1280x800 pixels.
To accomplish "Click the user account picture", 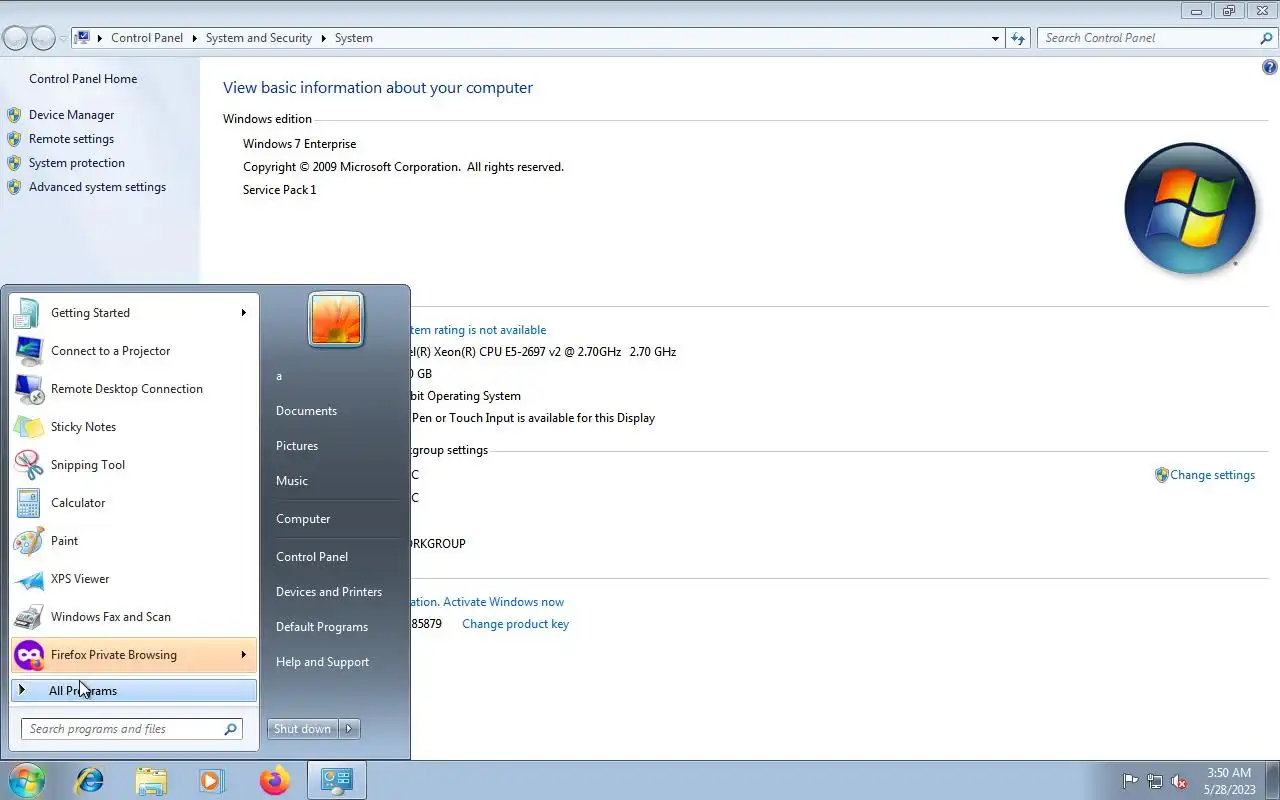I will 336,320.
